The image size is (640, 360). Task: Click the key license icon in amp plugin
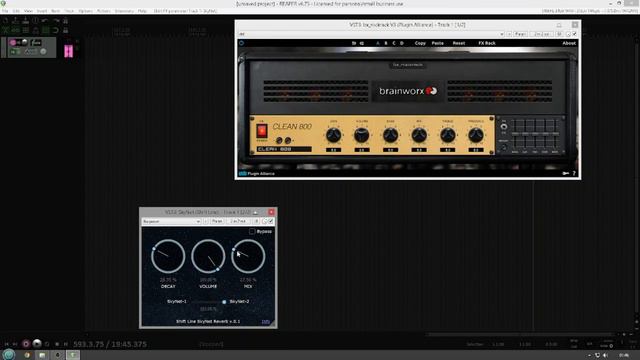click(566, 173)
